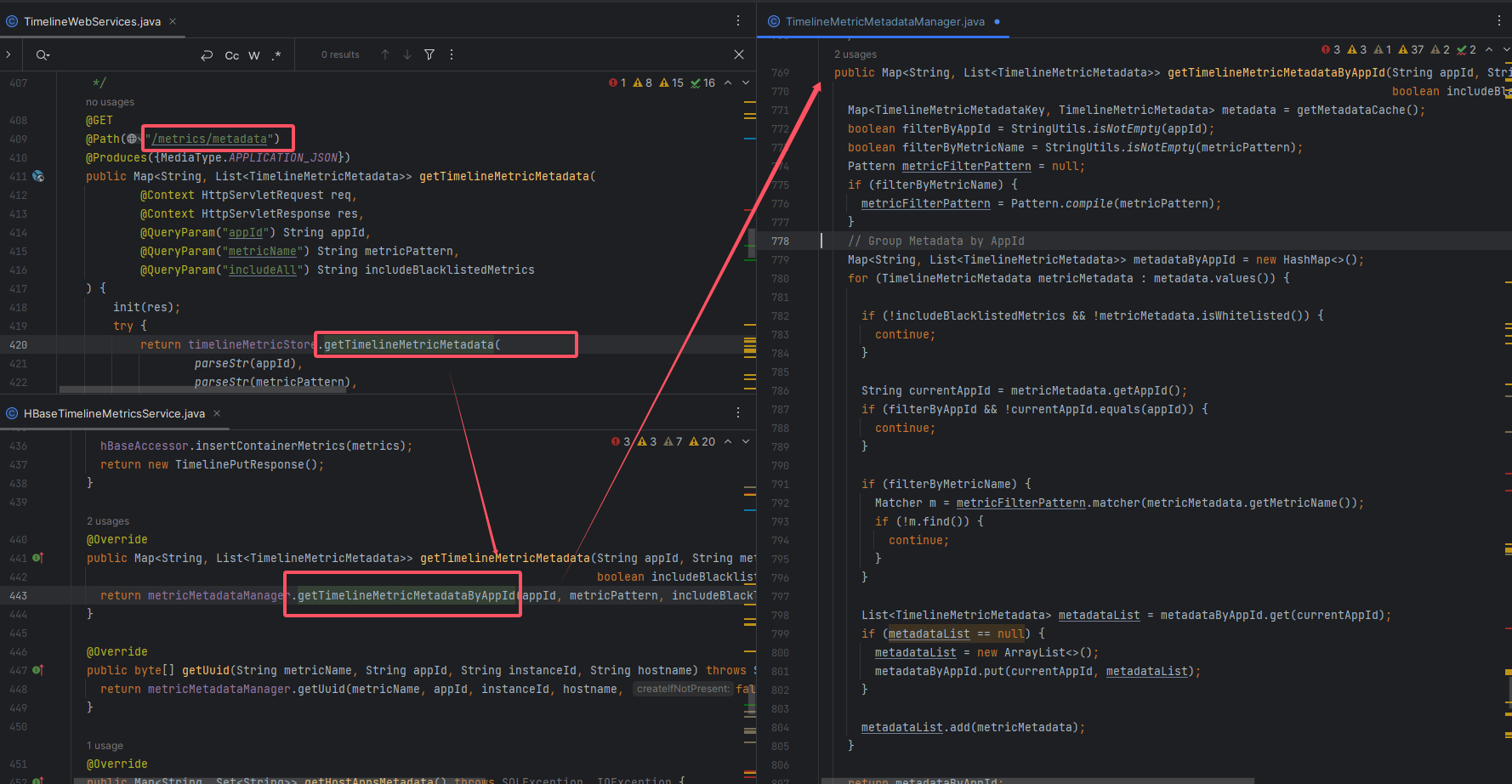Click error count 3 in HBaseTimelineMetricsService editor
This screenshot has width=1512, height=784.
(621, 441)
